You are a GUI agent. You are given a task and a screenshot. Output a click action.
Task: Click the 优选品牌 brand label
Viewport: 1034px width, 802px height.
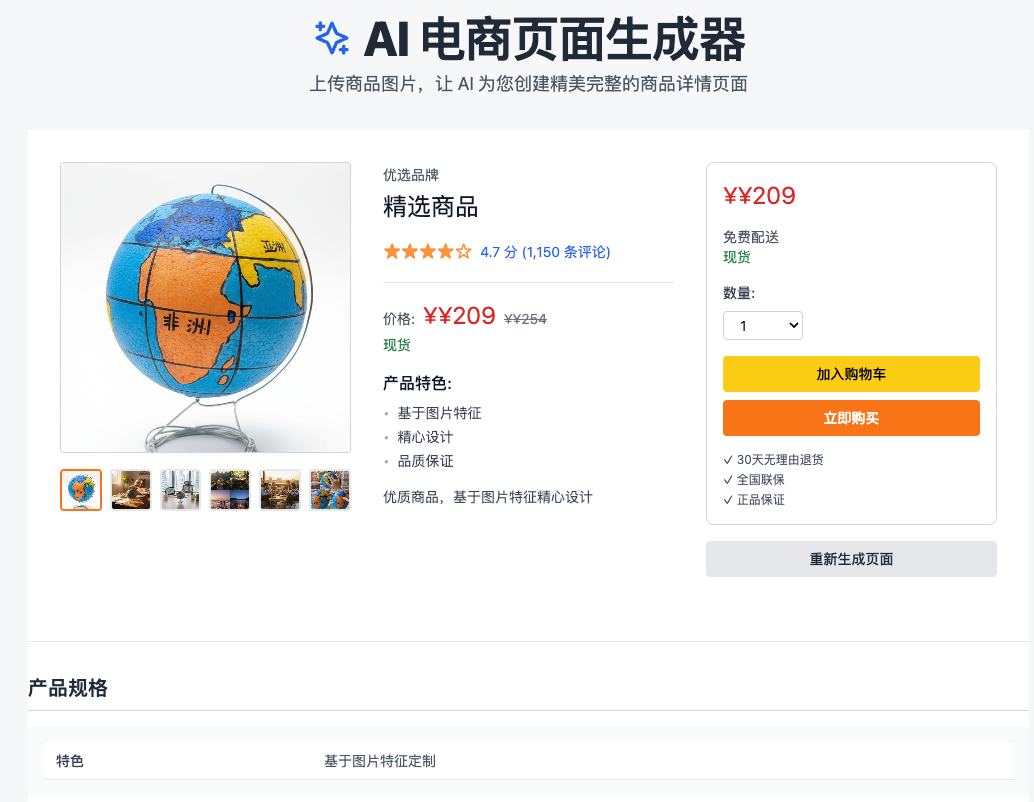411,175
